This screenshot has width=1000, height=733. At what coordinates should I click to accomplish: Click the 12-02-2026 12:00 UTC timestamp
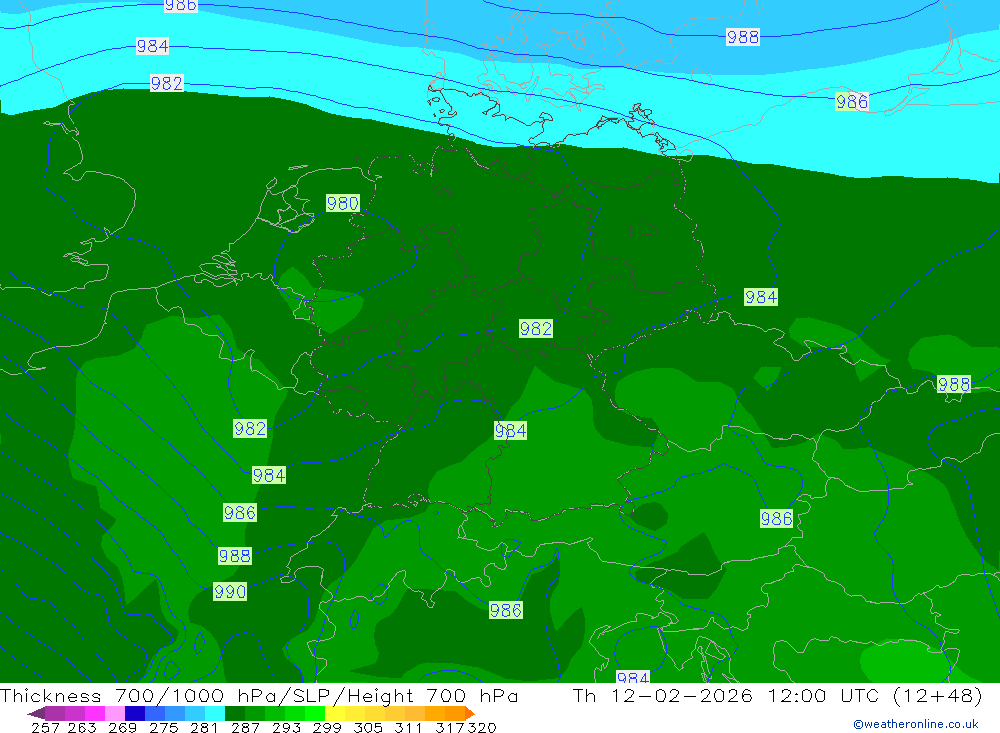point(746,695)
